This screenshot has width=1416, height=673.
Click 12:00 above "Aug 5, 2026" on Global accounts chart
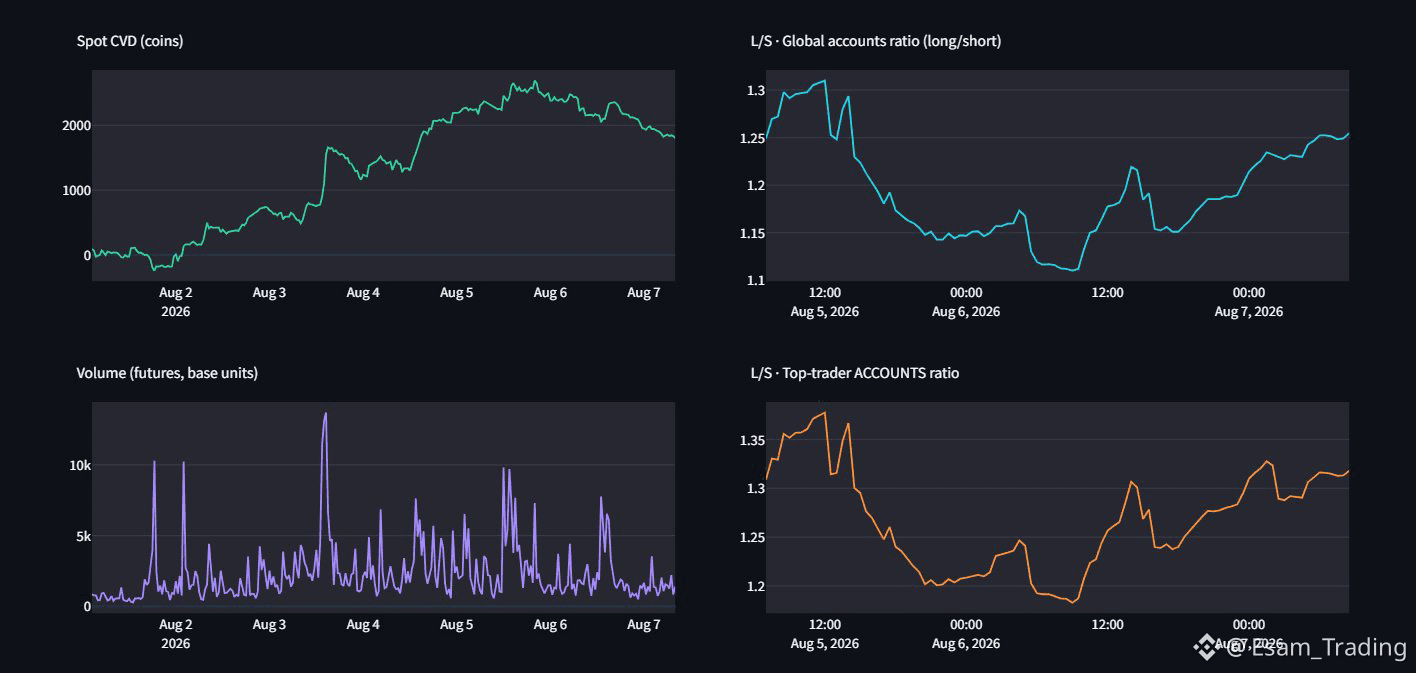click(825, 293)
